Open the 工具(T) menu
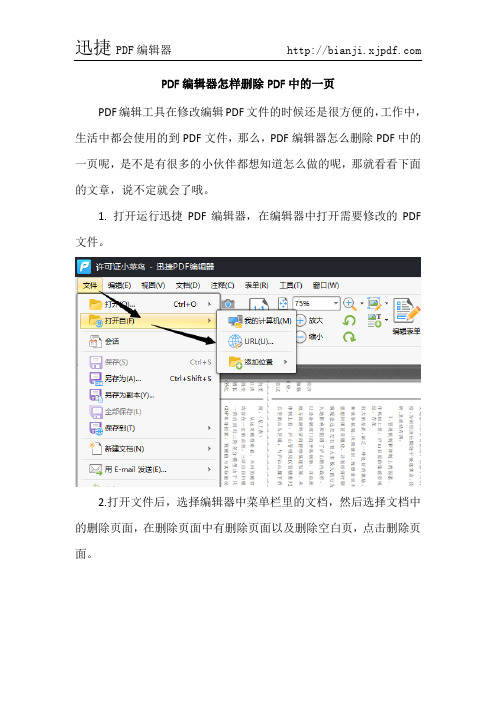Image resolution: width=496 pixels, height=702 pixels. click(291, 285)
